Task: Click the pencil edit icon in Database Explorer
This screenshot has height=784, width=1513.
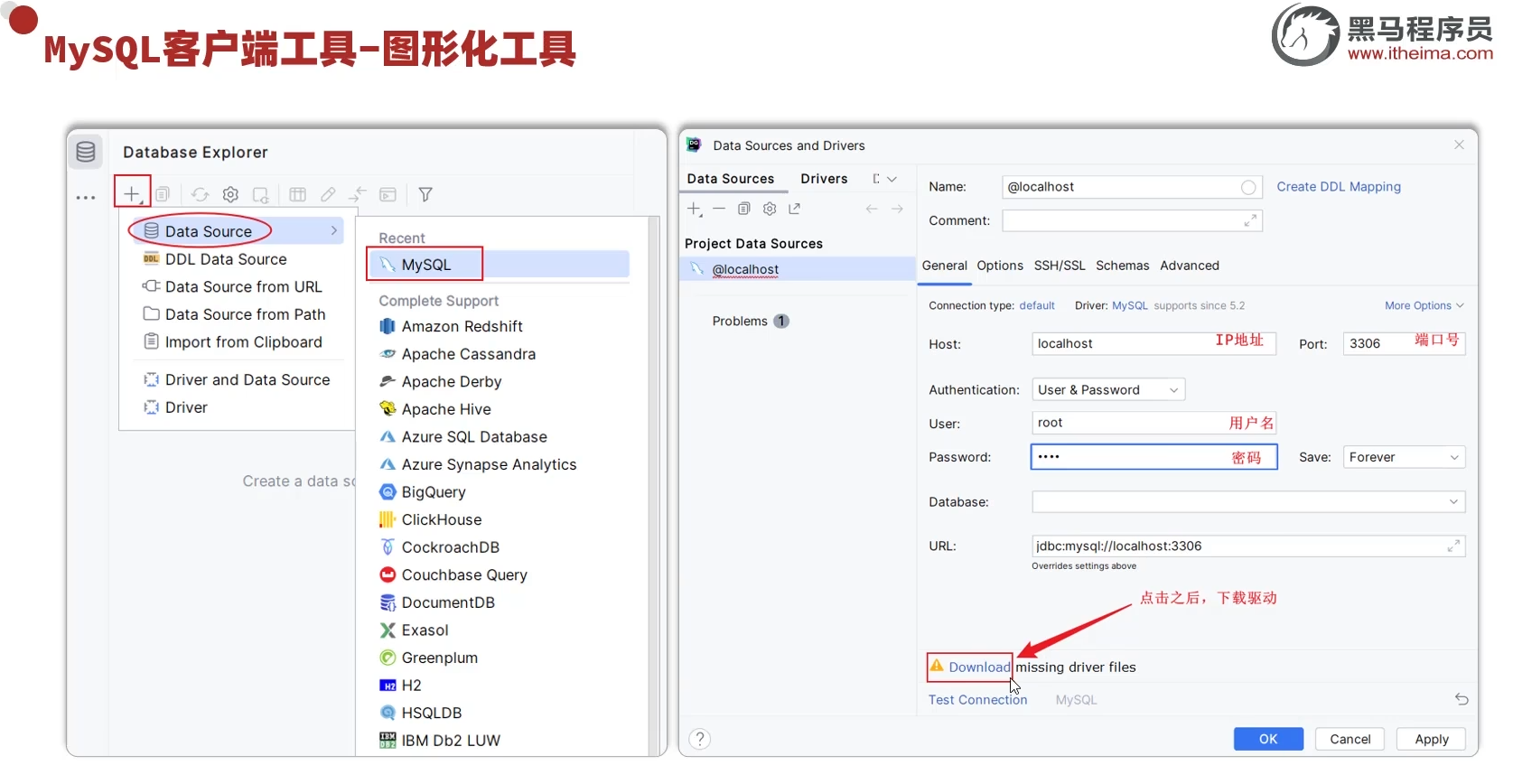Action: coord(328,194)
